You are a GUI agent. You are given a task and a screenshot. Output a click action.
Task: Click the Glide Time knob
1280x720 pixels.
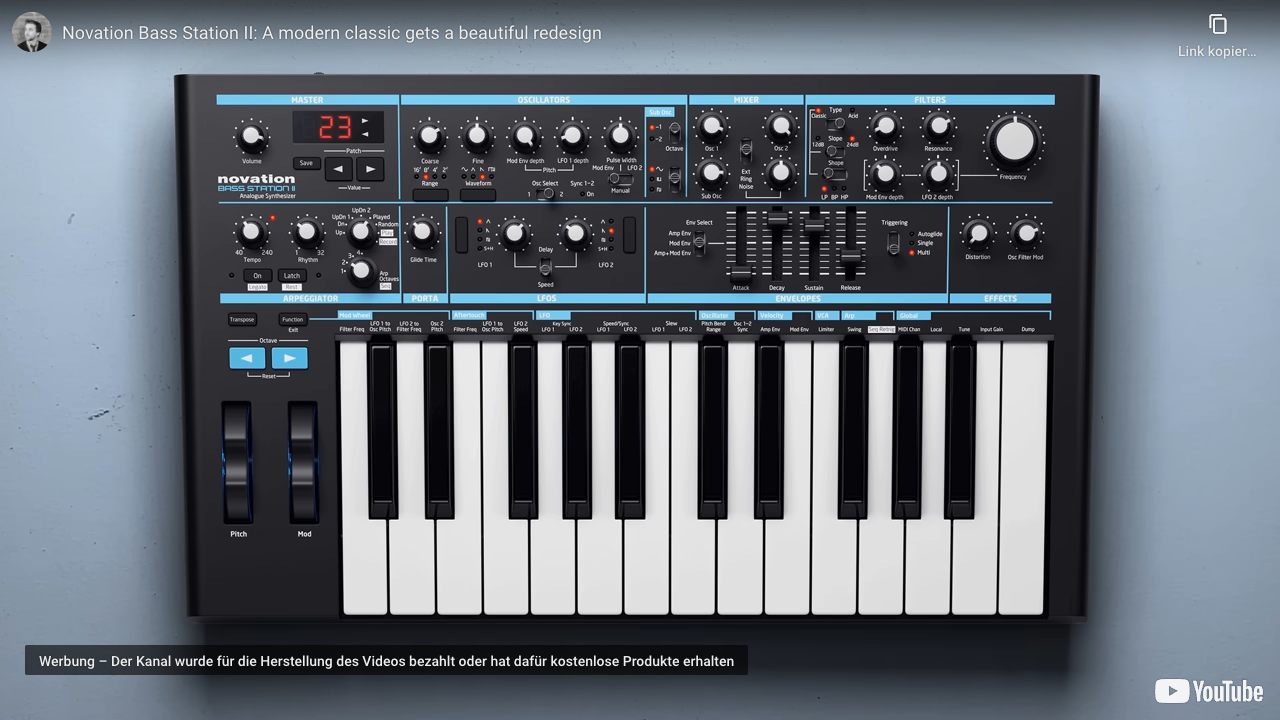point(423,233)
